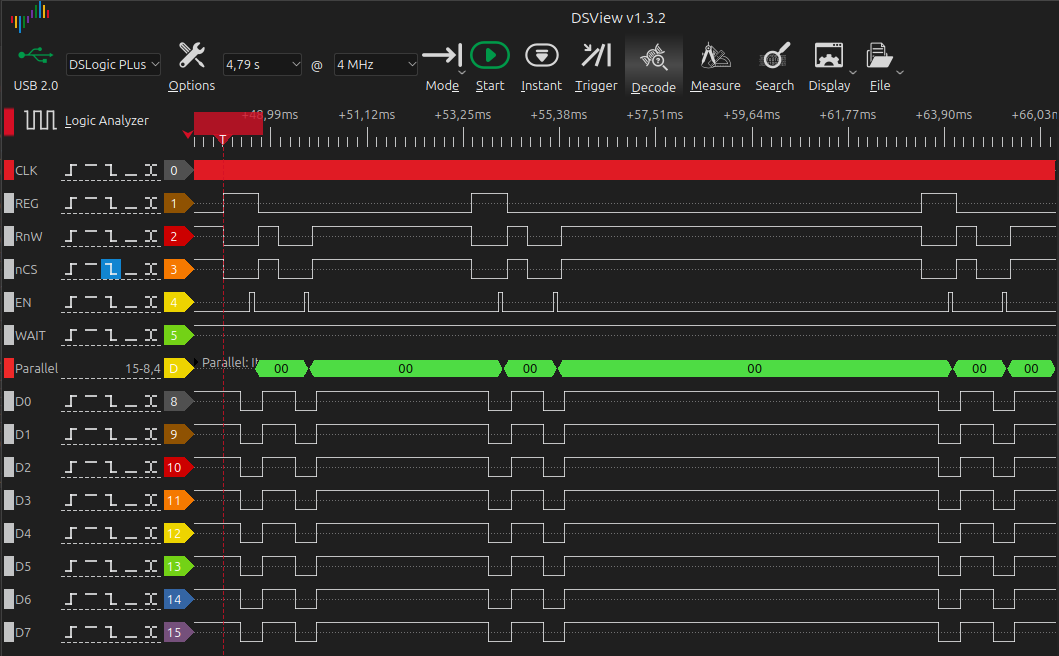
Task: Click the red CLK channel color swatch
Action: tap(9, 170)
